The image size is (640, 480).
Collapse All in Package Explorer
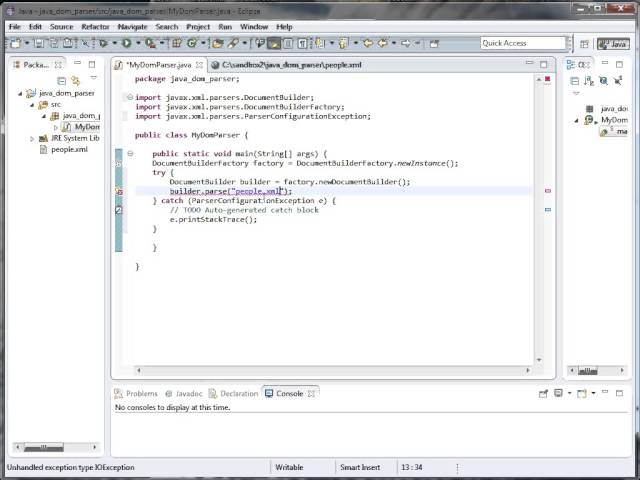(x=61, y=81)
